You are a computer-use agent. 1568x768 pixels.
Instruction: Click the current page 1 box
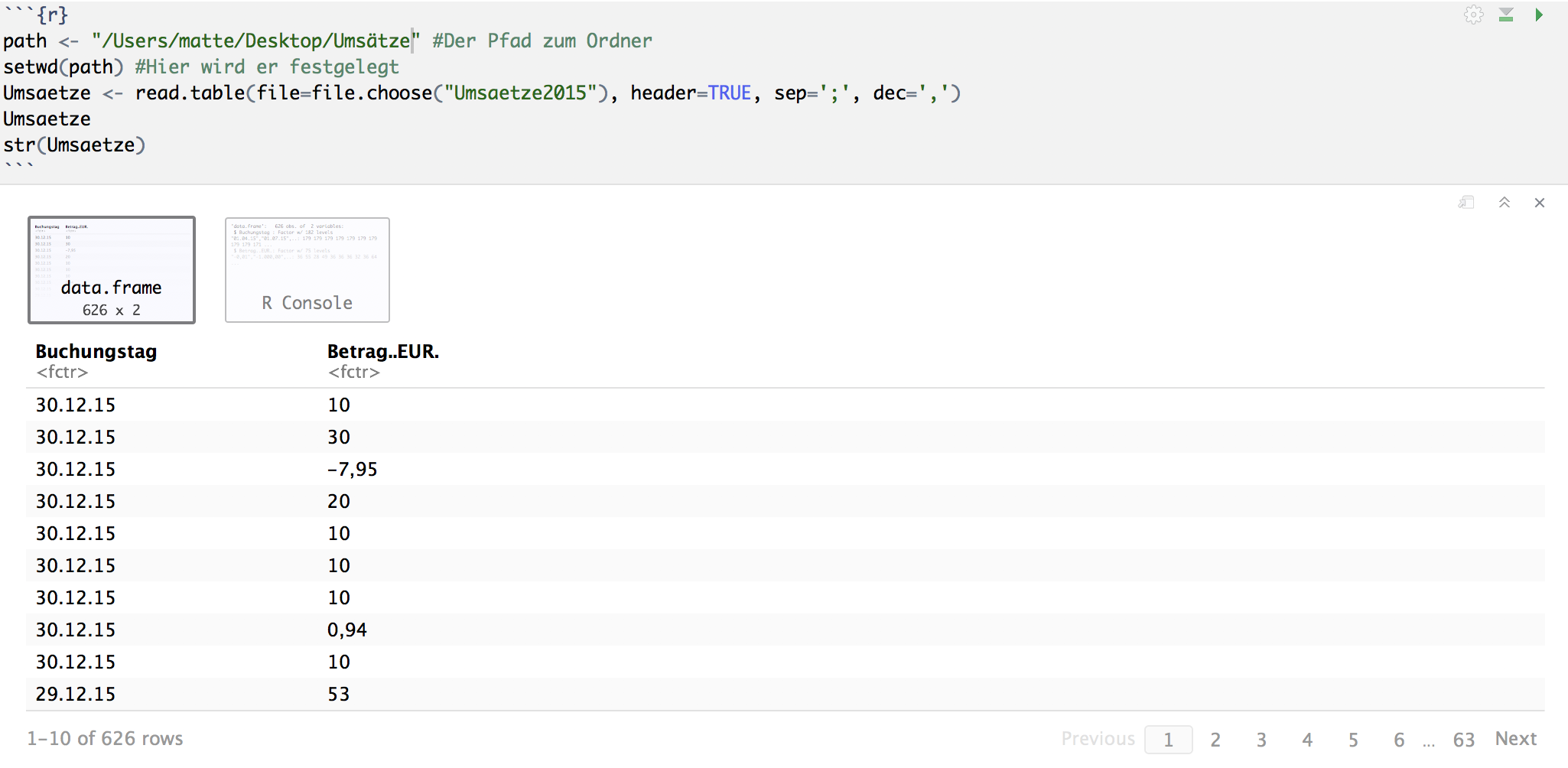(1168, 740)
